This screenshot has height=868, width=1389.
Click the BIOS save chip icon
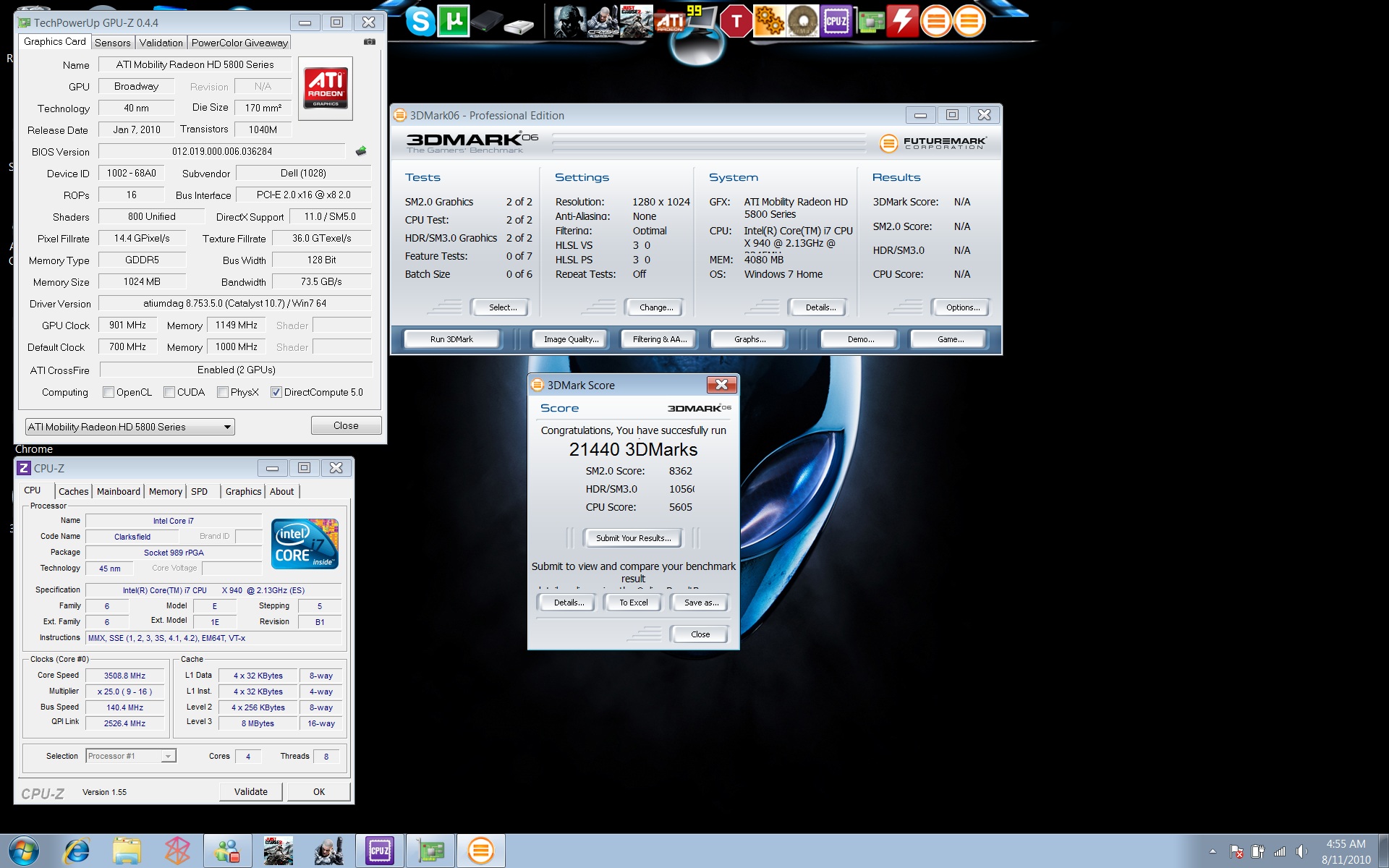[361, 151]
